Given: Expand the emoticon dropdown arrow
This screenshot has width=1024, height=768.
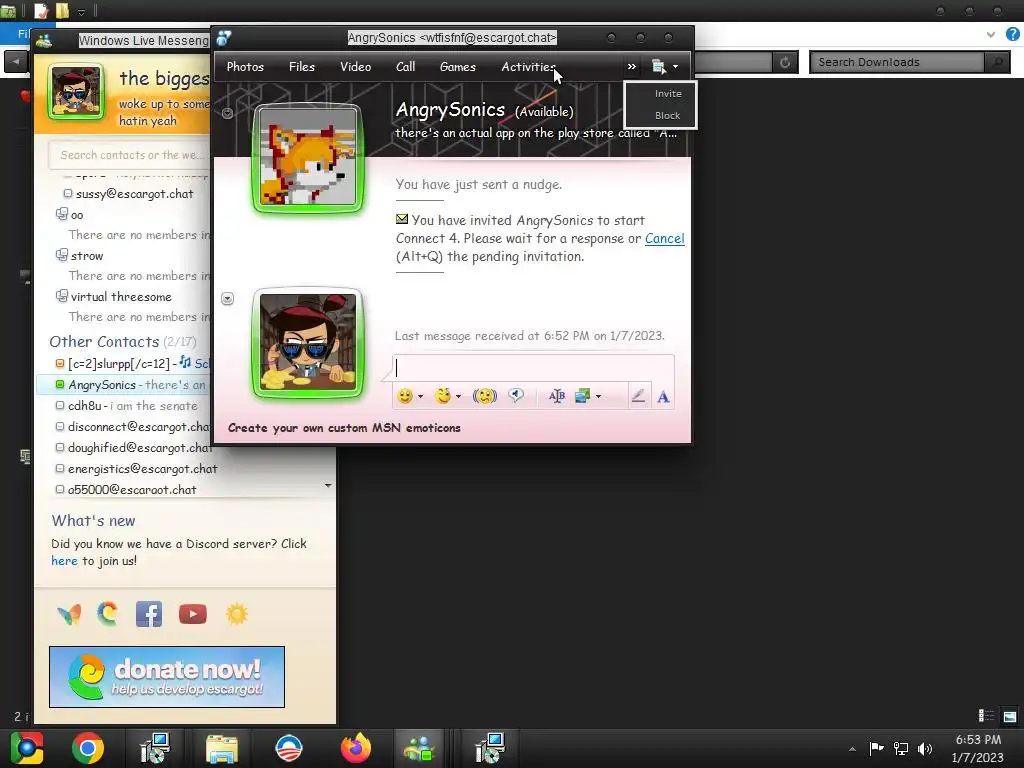Looking at the screenshot, I should pos(421,396).
